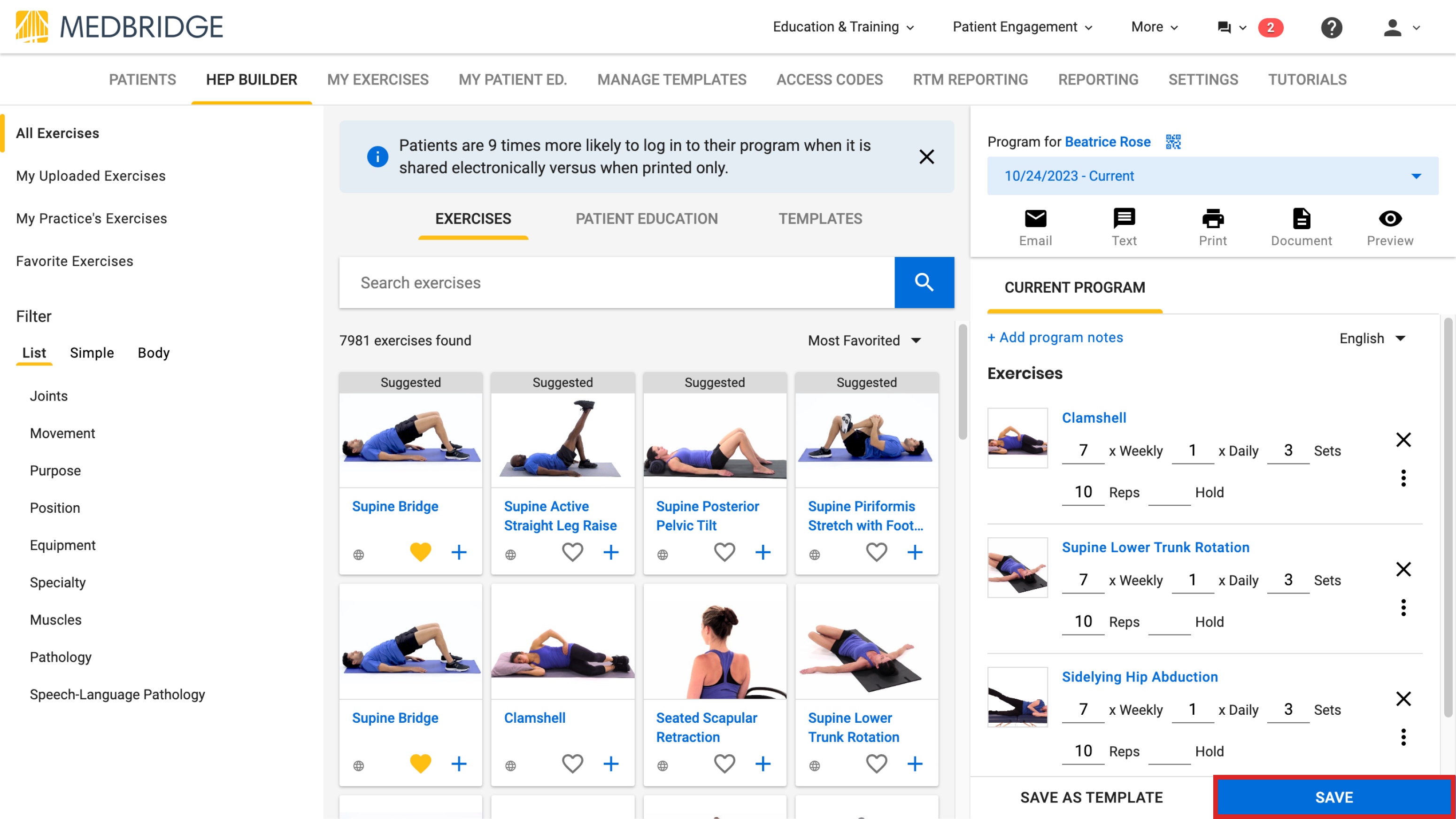1456x819 pixels.
Task: Favorite the Clamshell exercise heart
Action: [572, 763]
